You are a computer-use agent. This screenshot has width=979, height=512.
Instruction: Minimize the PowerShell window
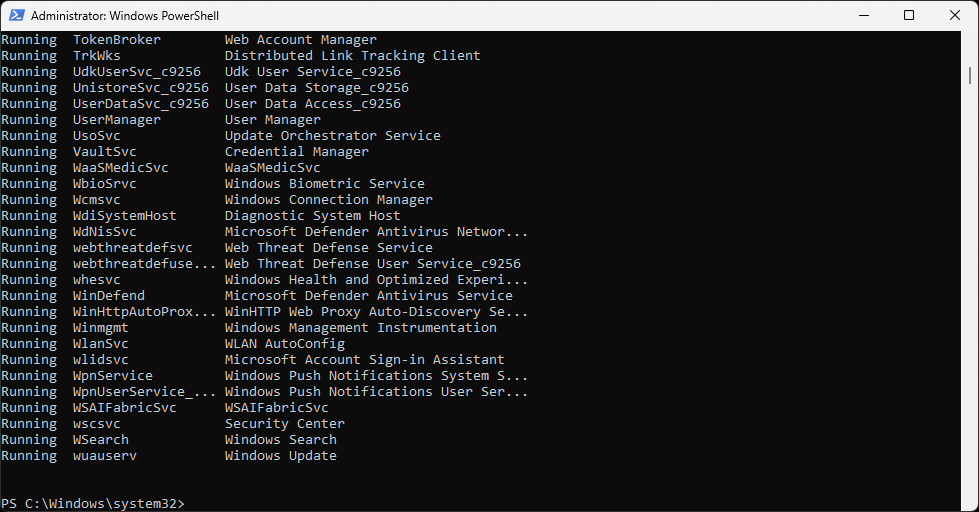point(863,16)
